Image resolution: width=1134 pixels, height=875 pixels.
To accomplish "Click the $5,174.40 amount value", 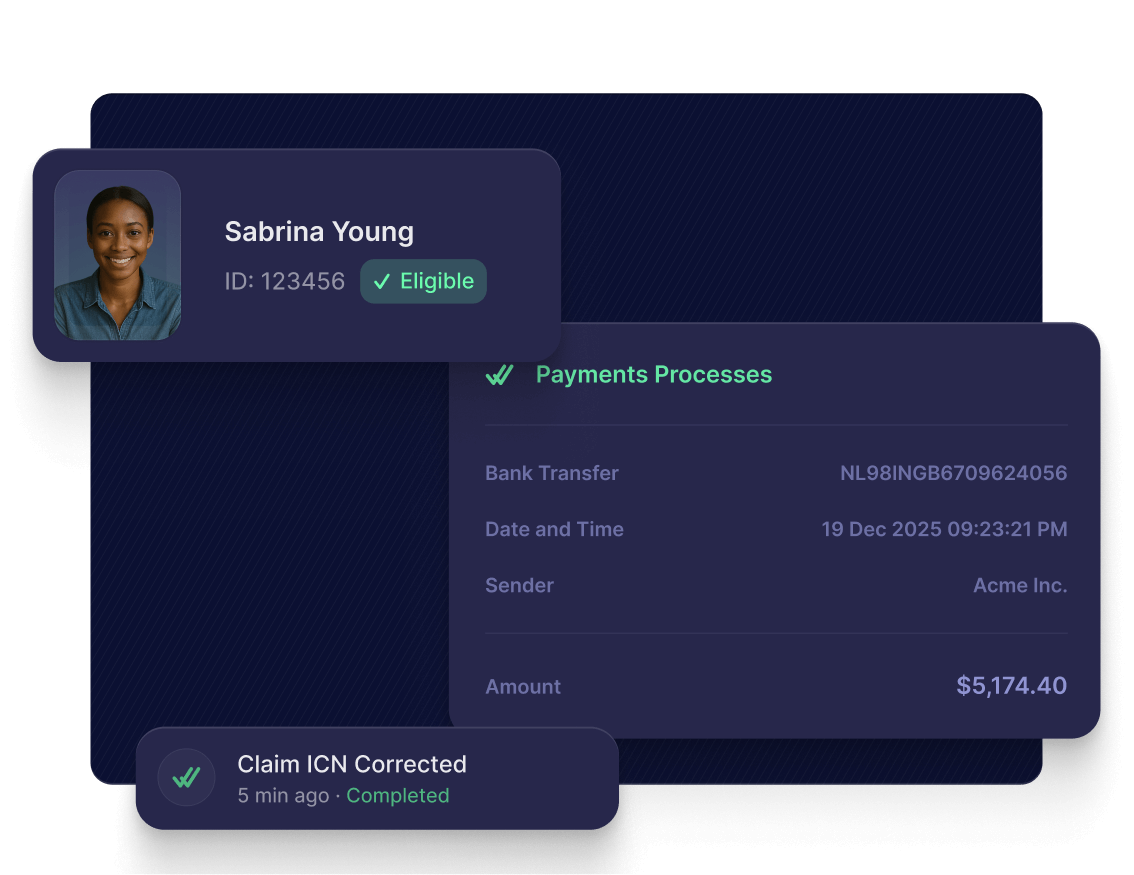I will (1011, 686).
